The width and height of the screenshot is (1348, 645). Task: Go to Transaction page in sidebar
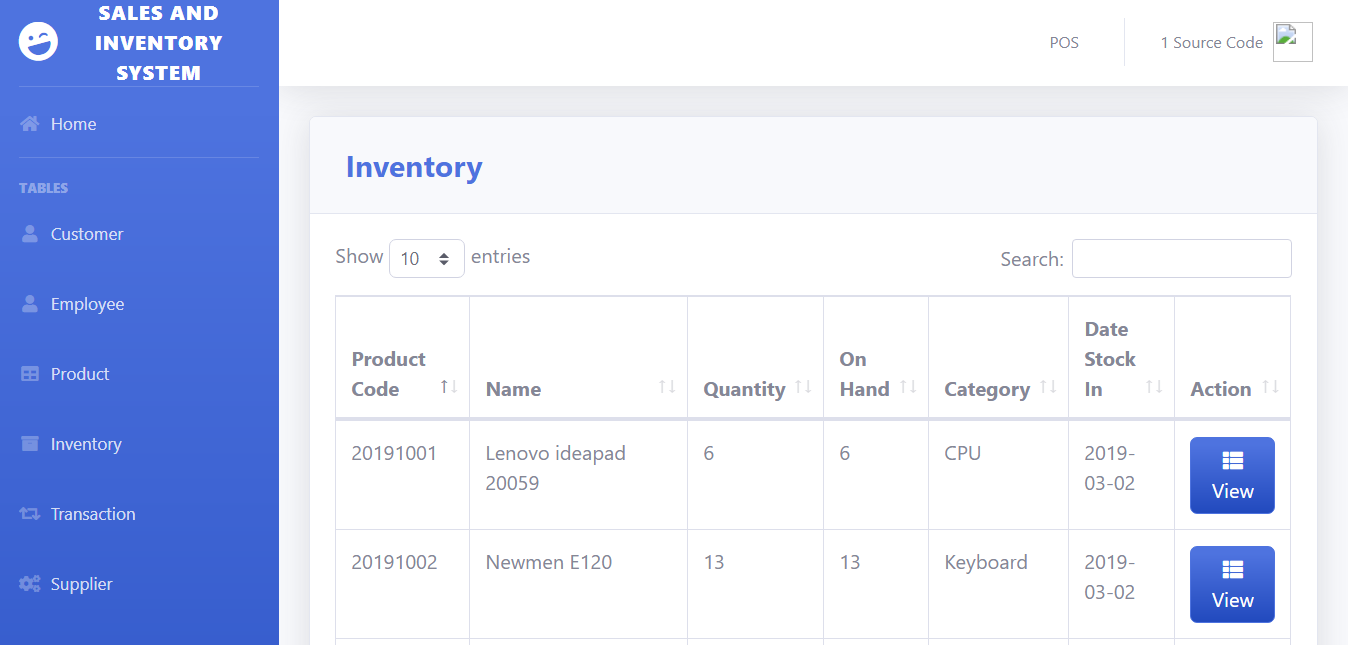point(93,514)
